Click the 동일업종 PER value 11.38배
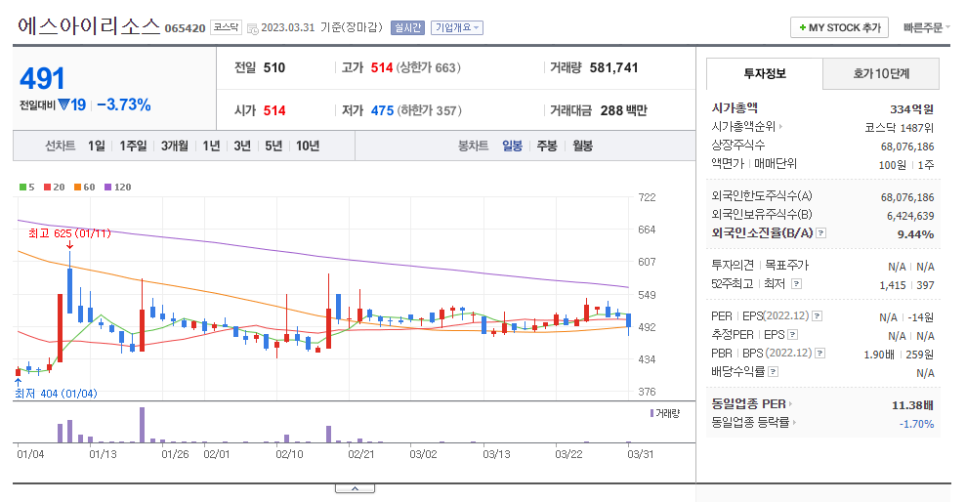 (x=913, y=405)
